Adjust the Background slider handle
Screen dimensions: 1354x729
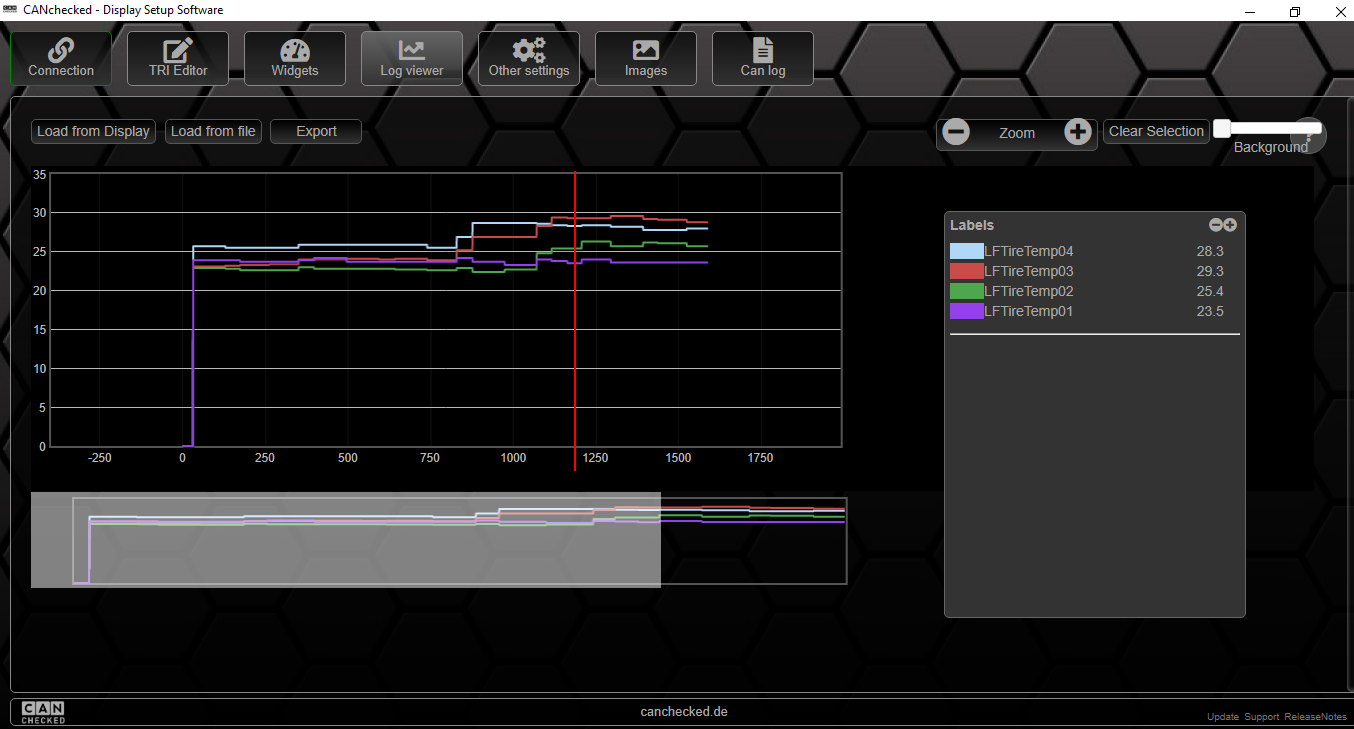[x=1222, y=128]
